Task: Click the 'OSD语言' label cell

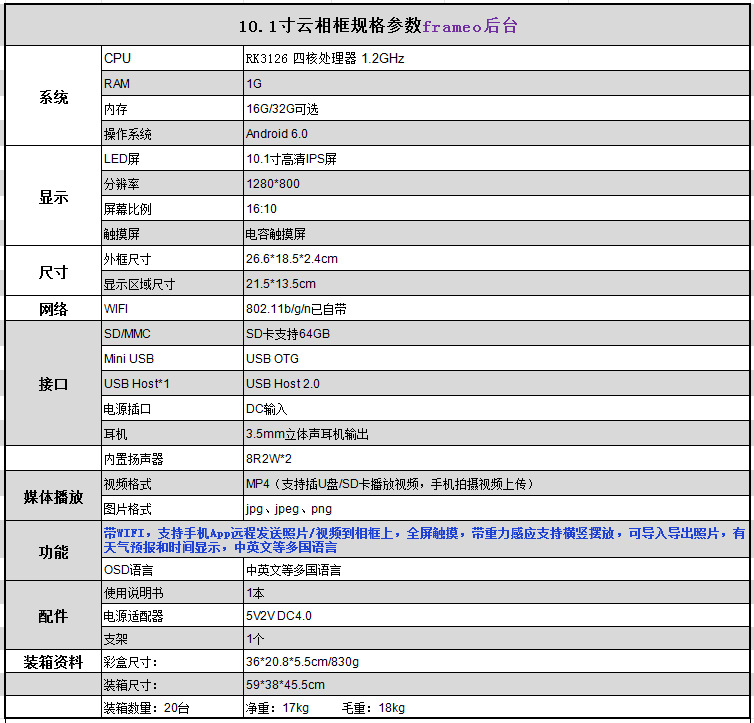Action: pyautogui.click(x=172, y=569)
